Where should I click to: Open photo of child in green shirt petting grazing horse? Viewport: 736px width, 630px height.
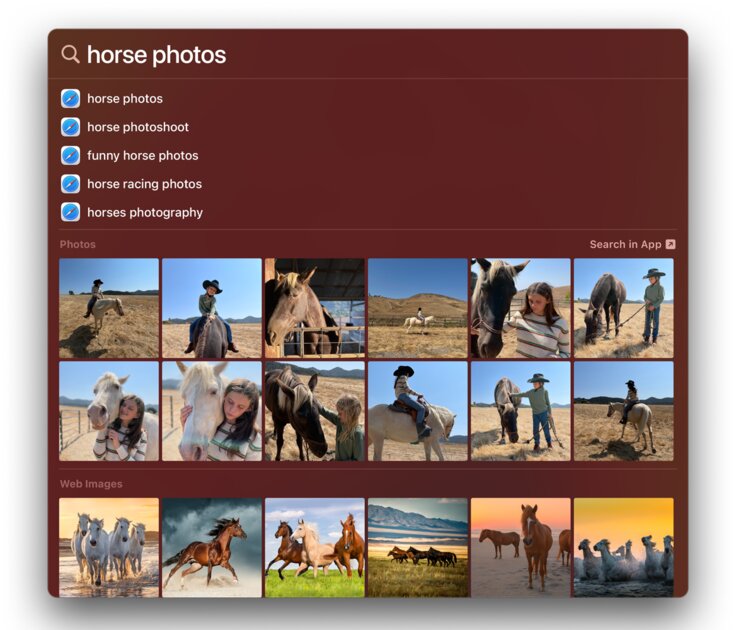click(x=521, y=411)
